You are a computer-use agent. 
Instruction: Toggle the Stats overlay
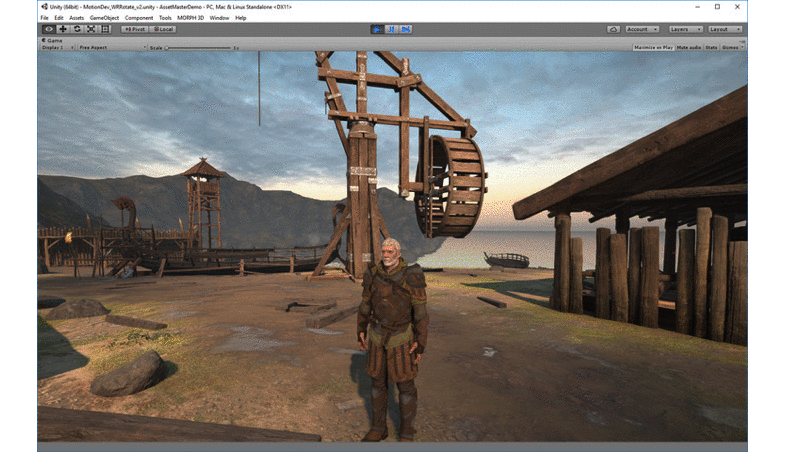711,47
